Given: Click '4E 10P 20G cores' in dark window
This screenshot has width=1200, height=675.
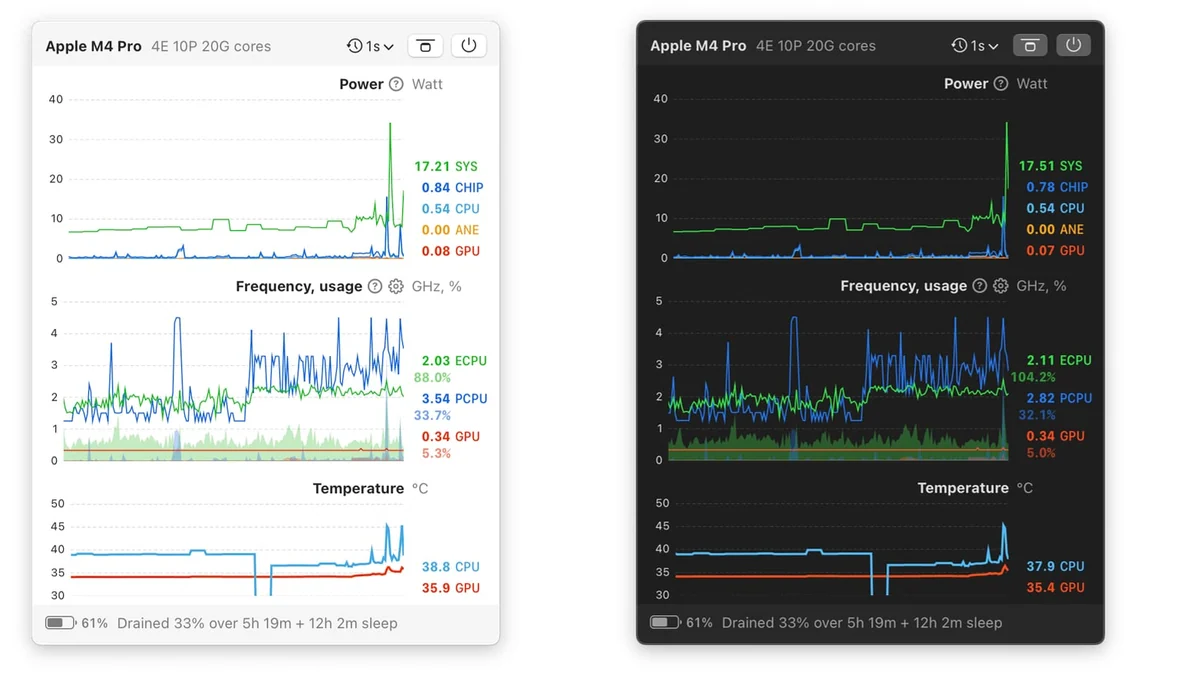Looking at the screenshot, I should tap(816, 45).
